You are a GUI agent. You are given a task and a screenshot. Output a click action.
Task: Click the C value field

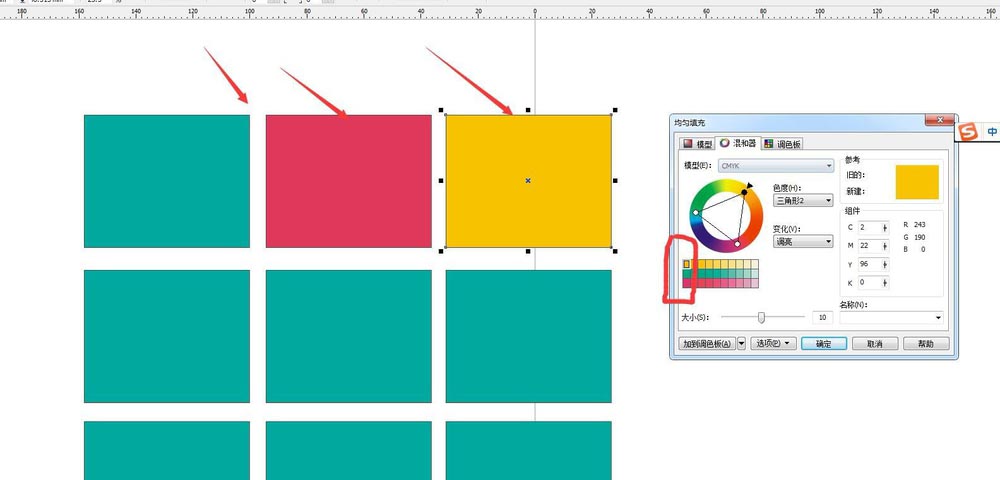point(869,228)
